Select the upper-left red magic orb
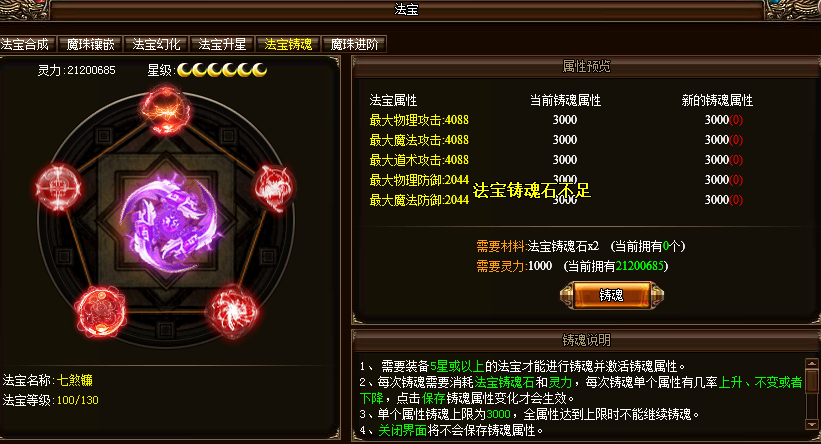Image resolution: width=821 pixels, height=444 pixels. (58, 187)
